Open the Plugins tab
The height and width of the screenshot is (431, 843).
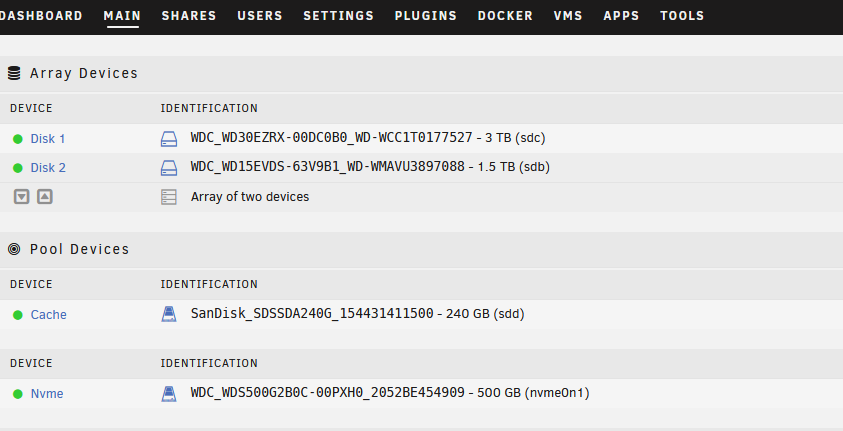[426, 16]
